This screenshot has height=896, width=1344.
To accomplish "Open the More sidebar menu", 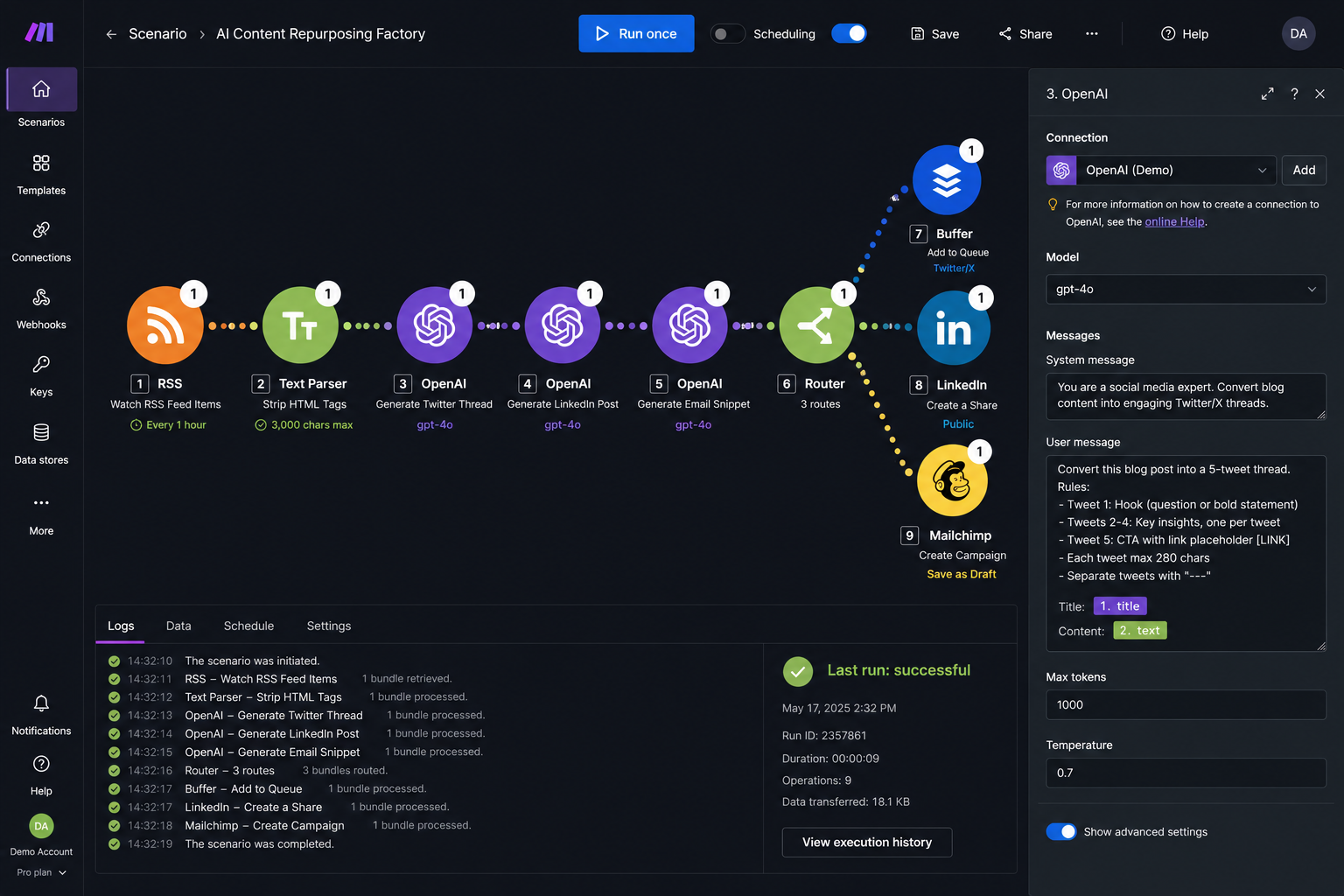I will [x=41, y=514].
